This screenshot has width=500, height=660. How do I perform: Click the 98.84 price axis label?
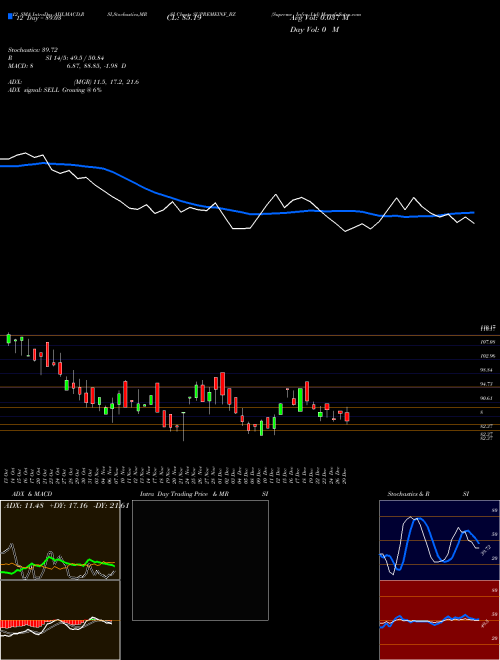click(x=487, y=370)
